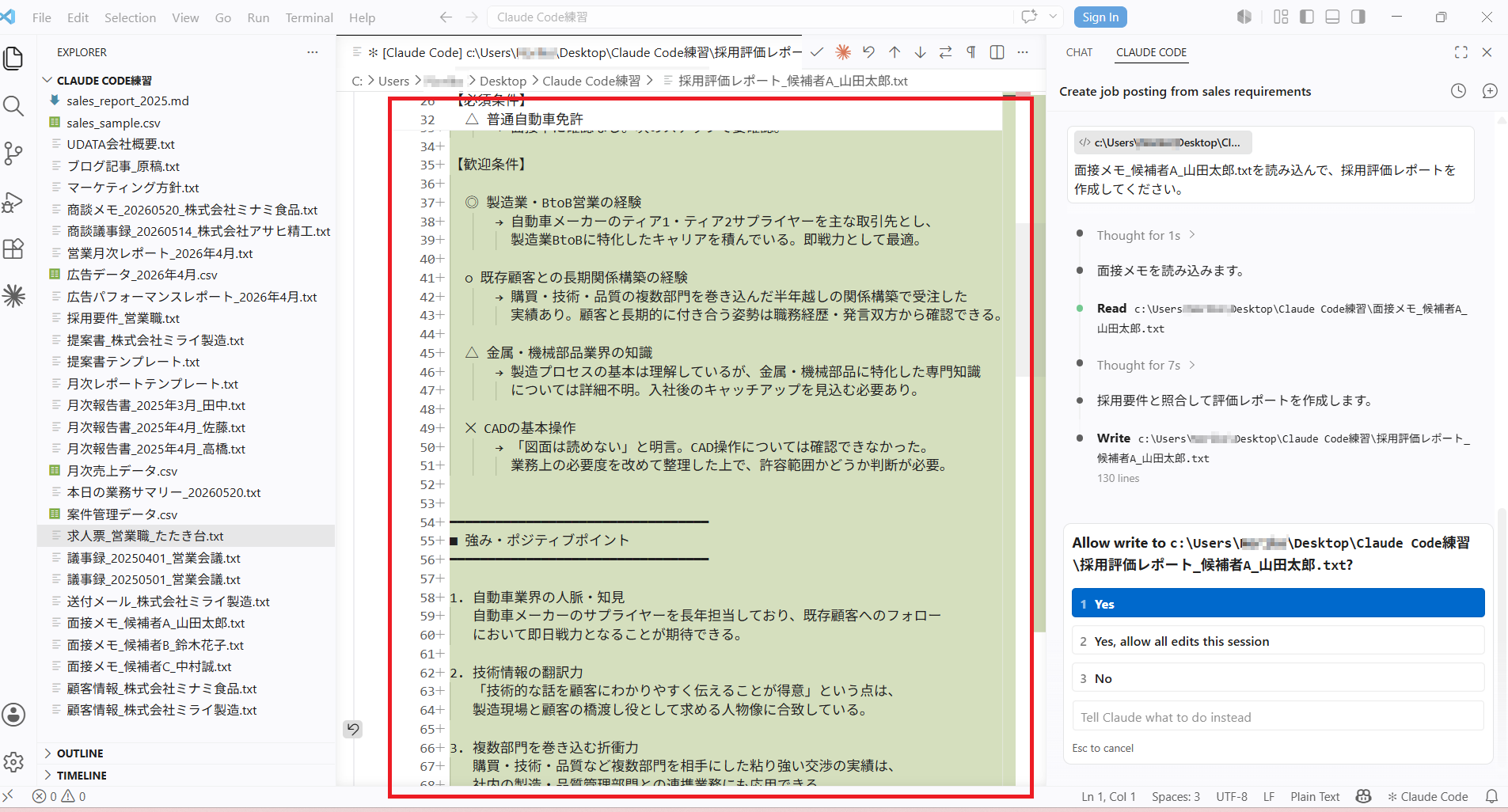Open the Users breadcrumb dropdown

[x=393, y=81]
